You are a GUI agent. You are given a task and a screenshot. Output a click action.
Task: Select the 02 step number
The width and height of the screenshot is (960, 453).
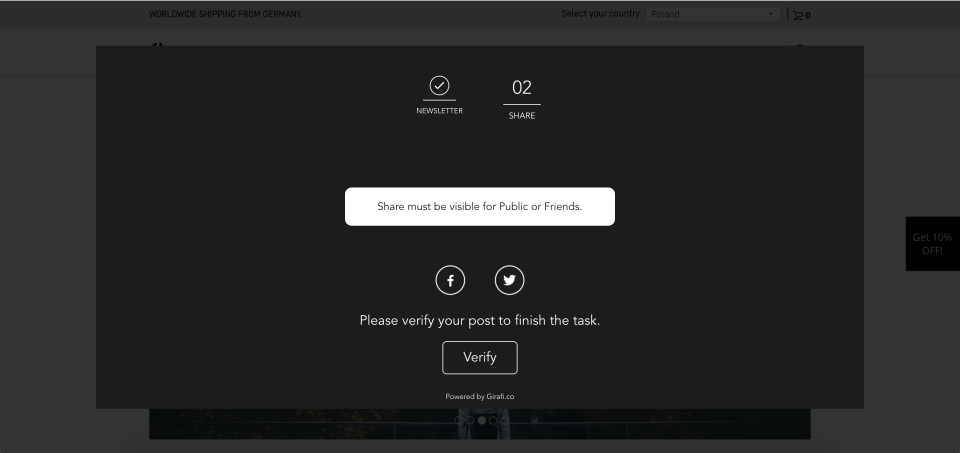point(522,88)
